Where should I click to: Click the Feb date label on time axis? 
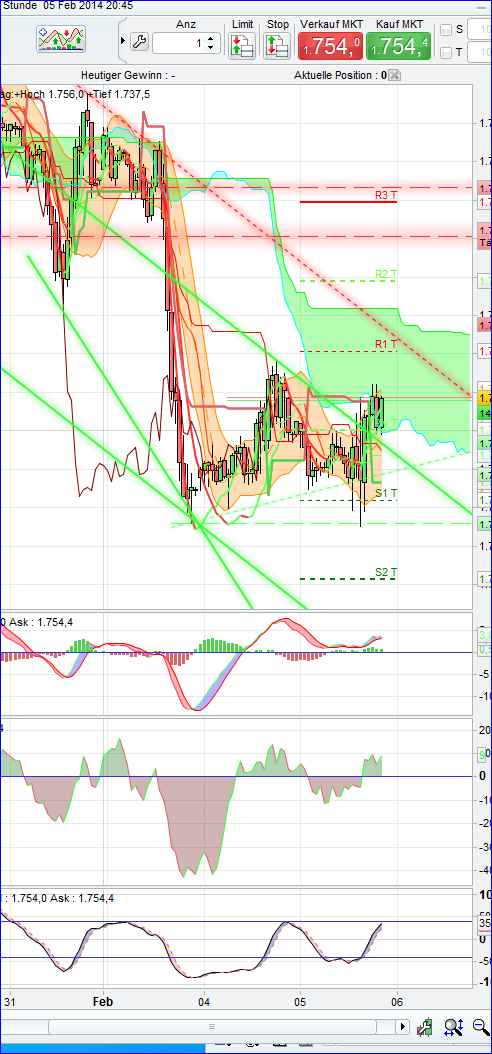(x=103, y=1001)
